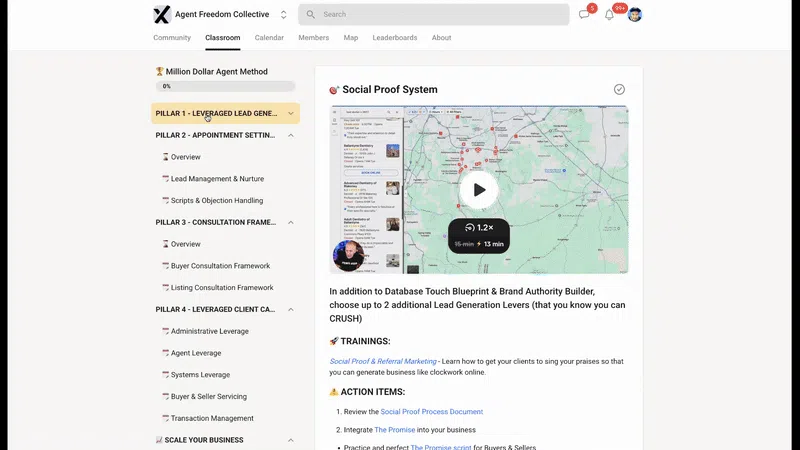Screen dimensions: 800x450
Task: Open The Promise script link
Action: [x=441, y=447]
